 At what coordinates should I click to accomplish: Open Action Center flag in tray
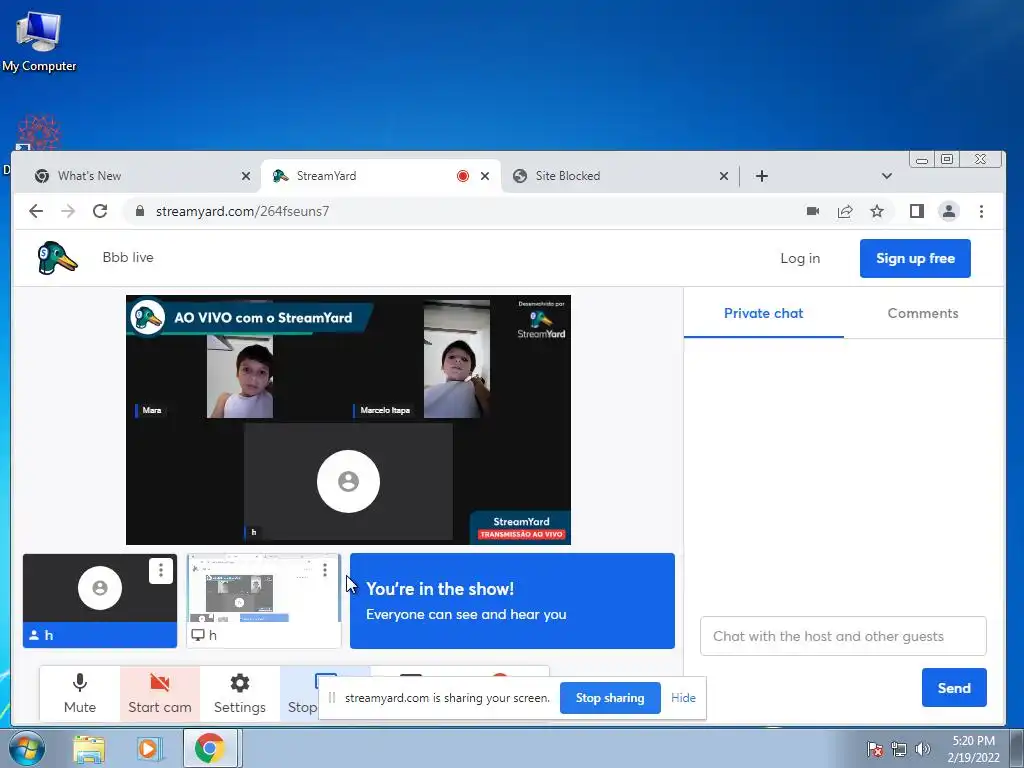click(x=875, y=749)
